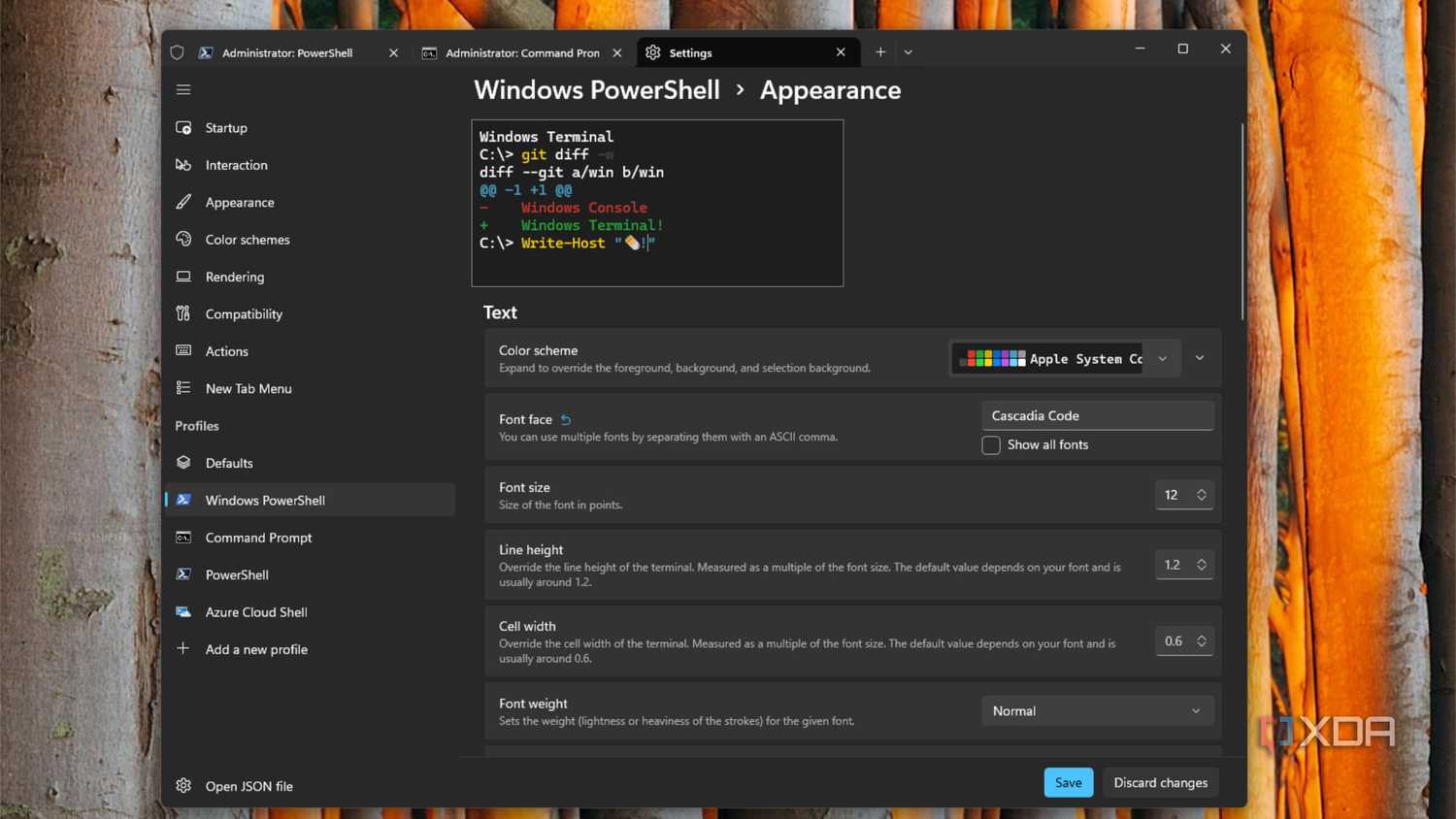Click the admin shield icon in title bar
Image resolution: width=1456 pixels, height=819 pixels.
coord(177,52)
